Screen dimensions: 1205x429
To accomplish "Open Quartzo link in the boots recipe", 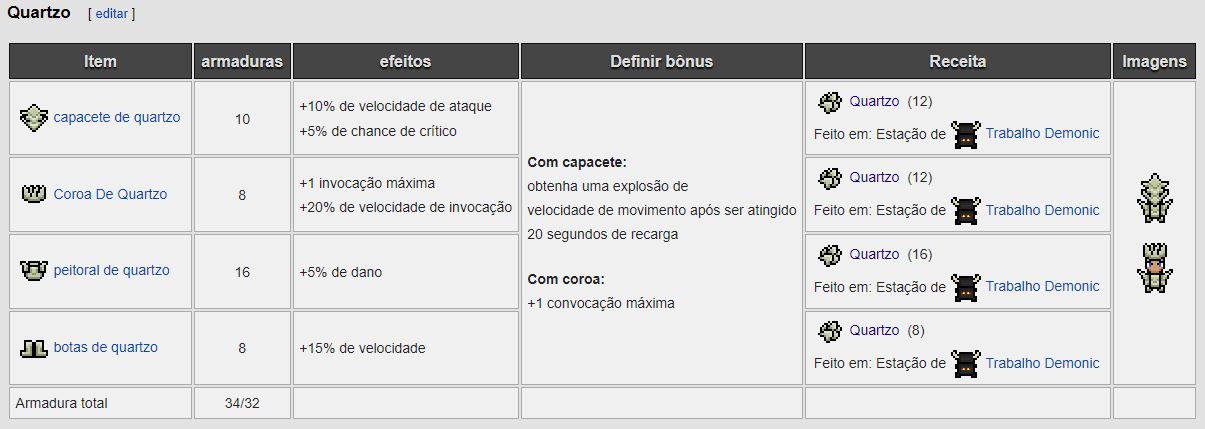I will [x=874, y=330].
